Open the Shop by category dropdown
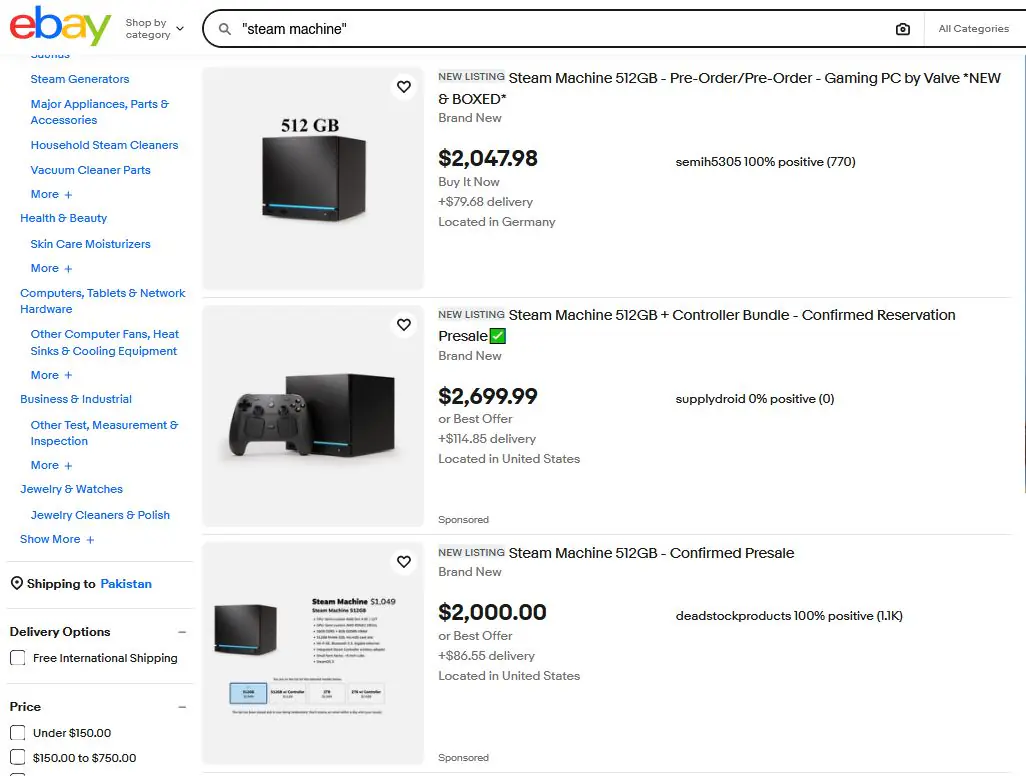1026x776 pixels. 154,29
